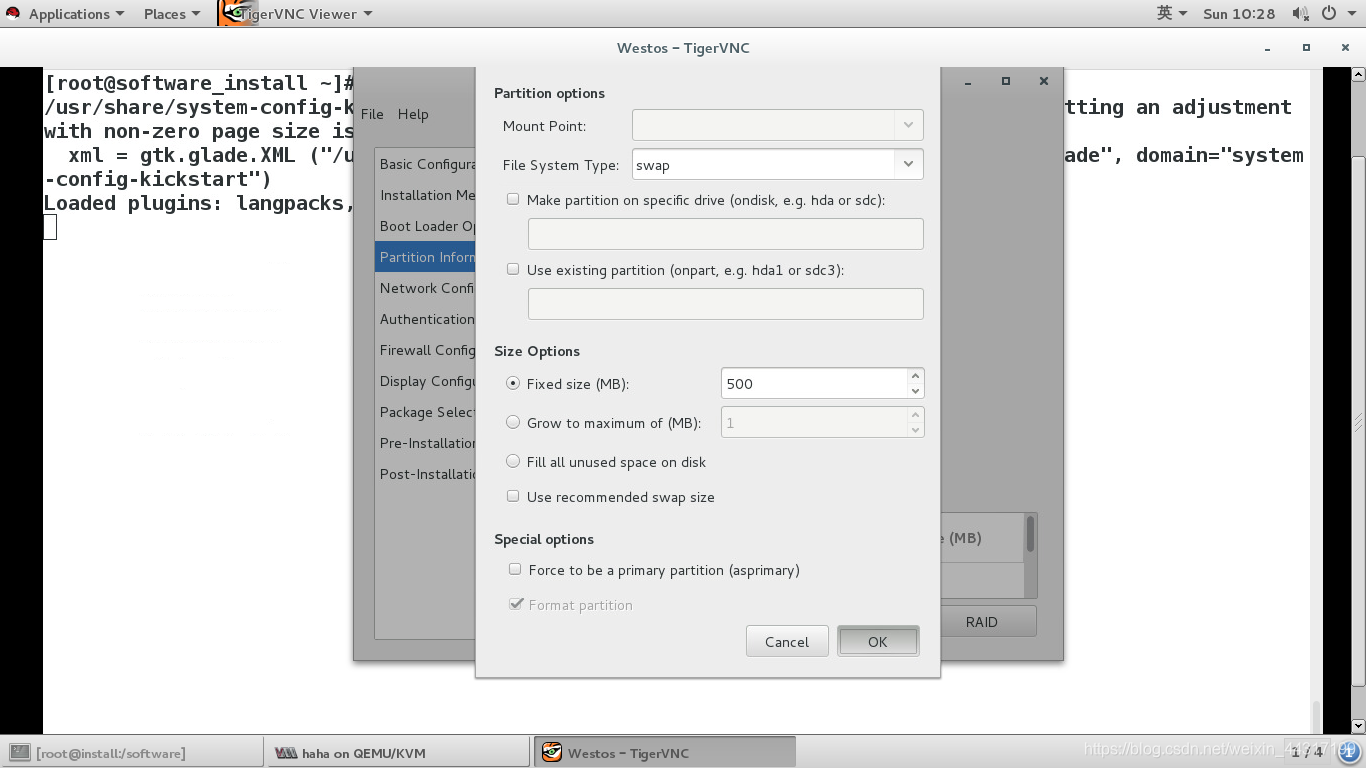Viewport: 1366px width, 768px height.
Task: Increase Fixed size value with up arrow
Action: [915, 376]
